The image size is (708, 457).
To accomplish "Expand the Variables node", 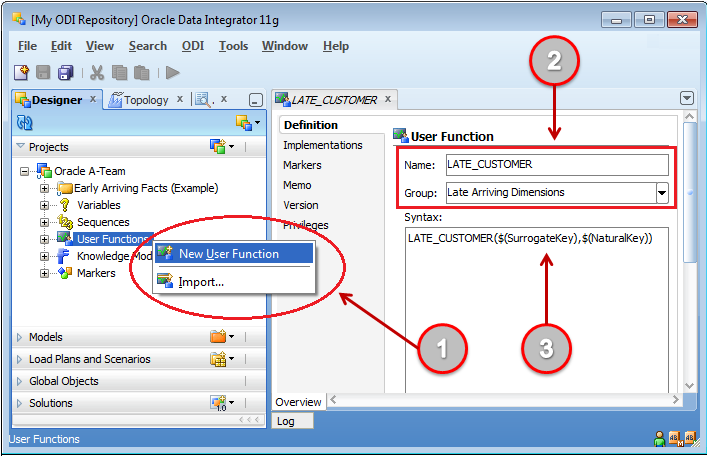I will [44, 205].
